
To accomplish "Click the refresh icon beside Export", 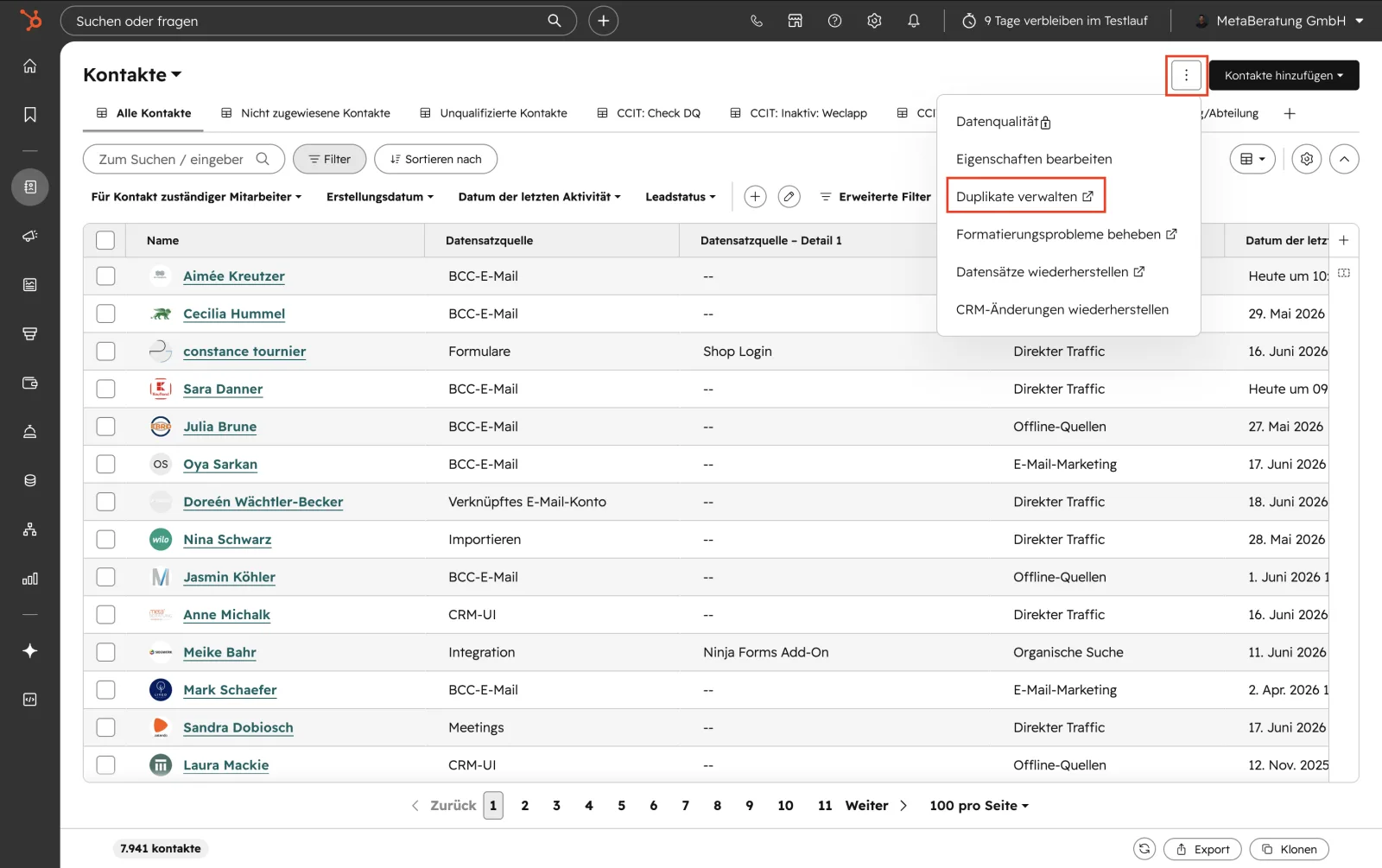I will 1144,849.
